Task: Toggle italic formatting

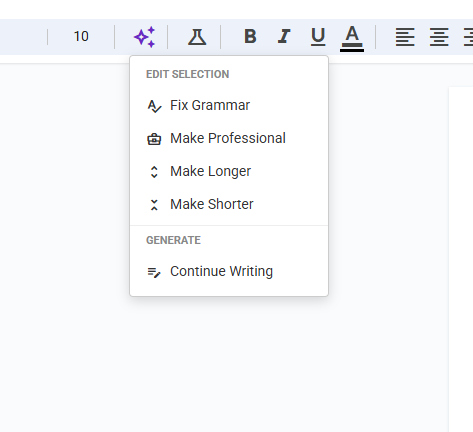Action: pyautogui.click(x=284, y=36)
